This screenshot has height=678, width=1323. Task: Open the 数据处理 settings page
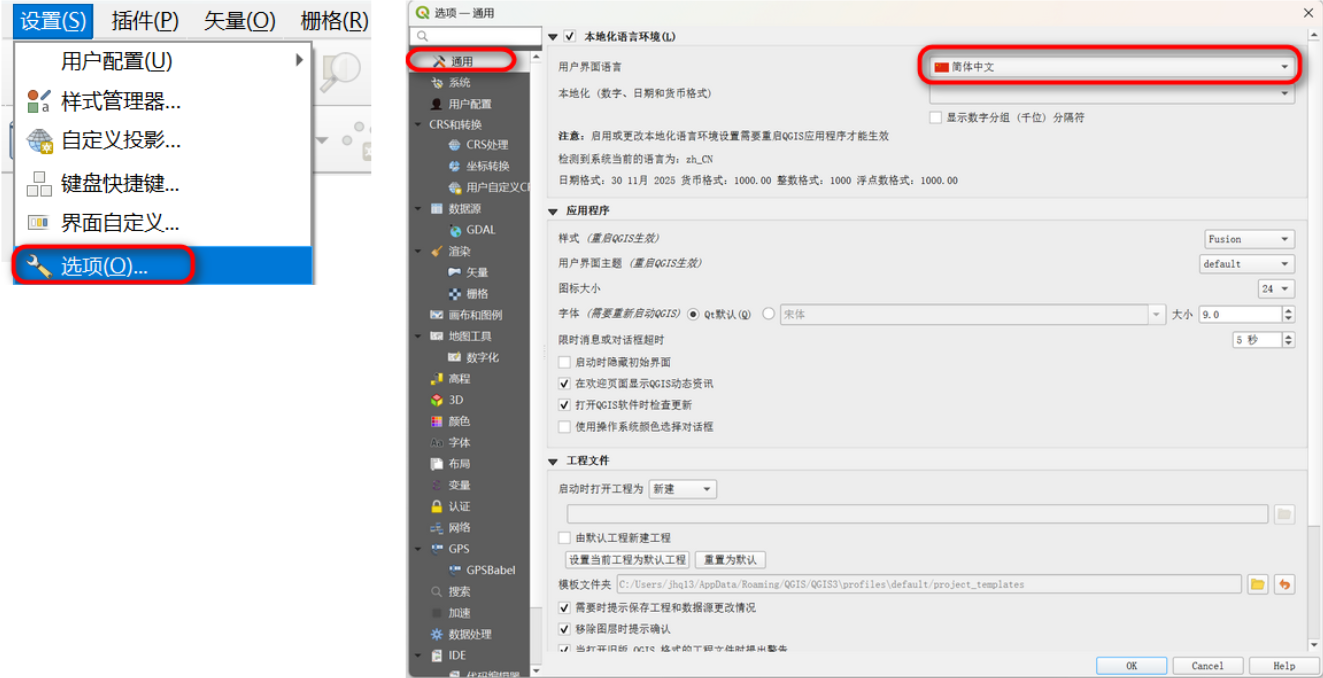tap(469, 634)
